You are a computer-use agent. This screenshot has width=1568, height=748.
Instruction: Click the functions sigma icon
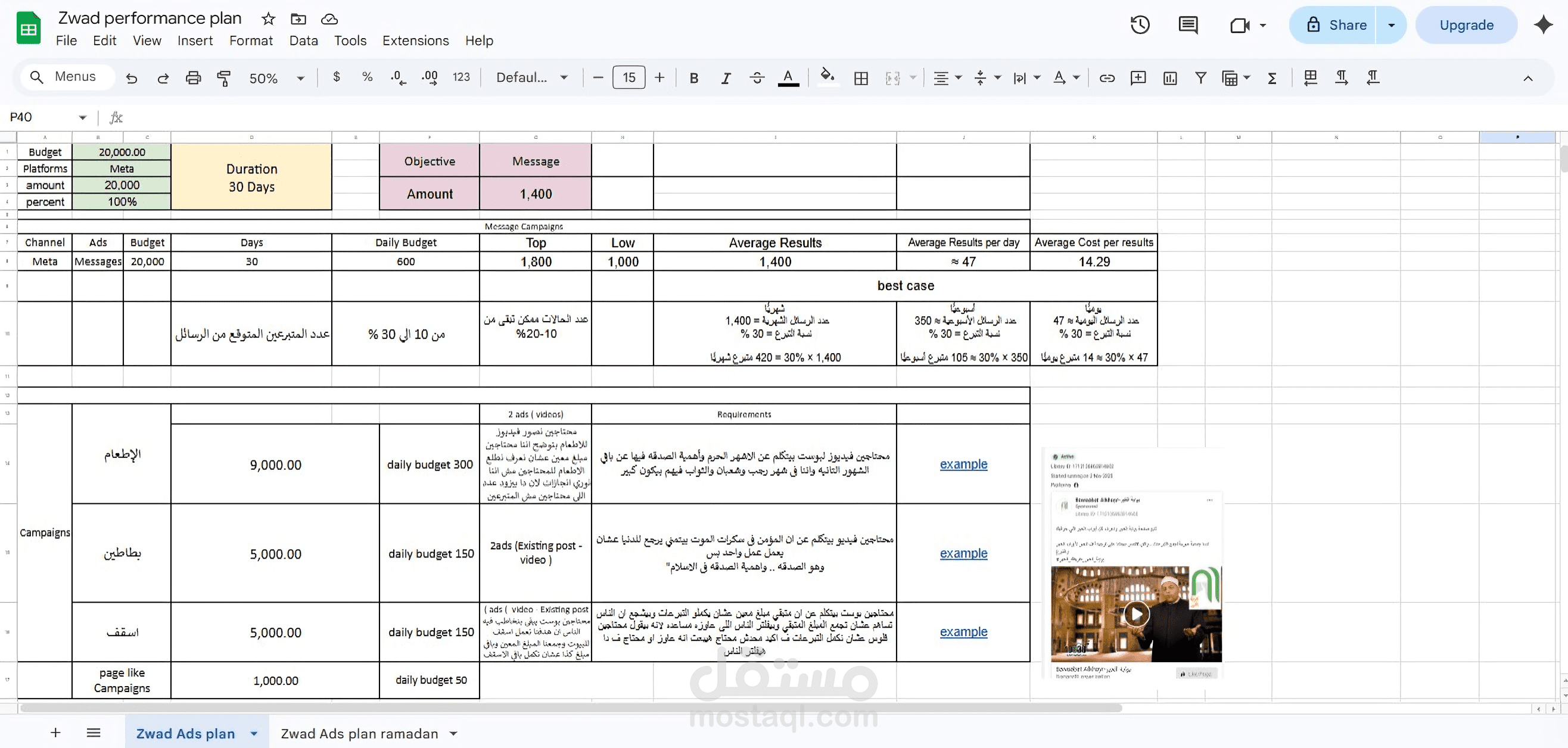pos(1271,78)
